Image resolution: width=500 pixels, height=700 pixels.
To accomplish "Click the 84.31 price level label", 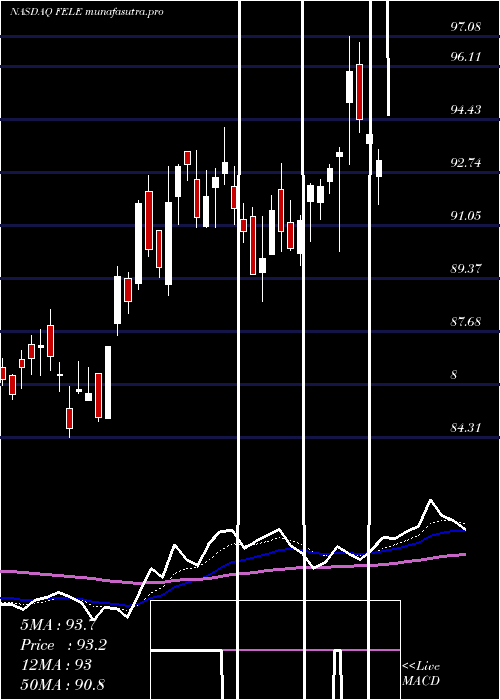I will (466, 428).
